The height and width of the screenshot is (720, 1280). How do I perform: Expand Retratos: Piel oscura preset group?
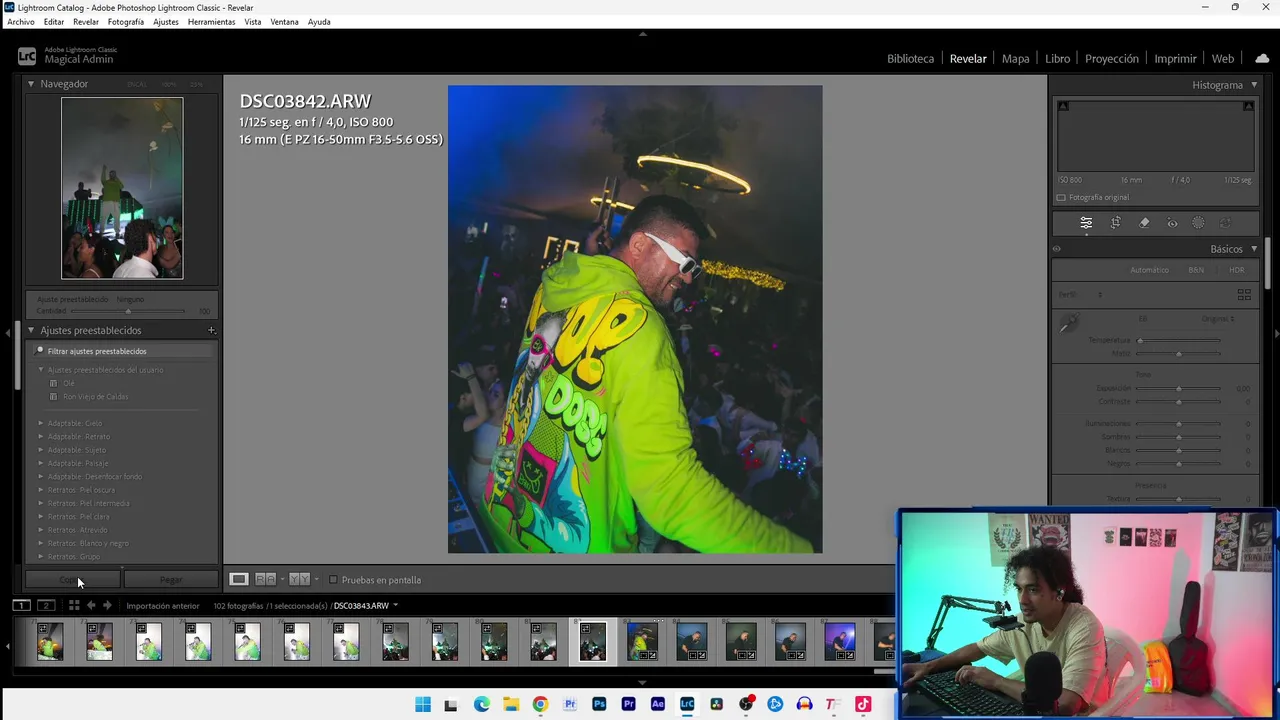41,490
